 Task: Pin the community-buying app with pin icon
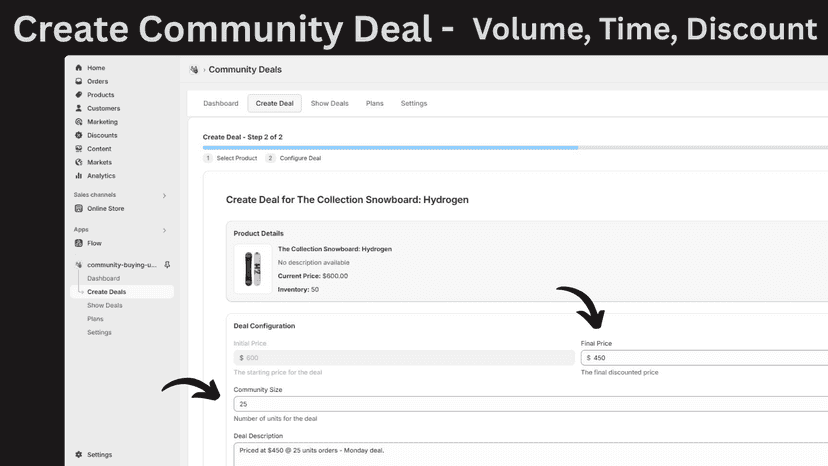(167, 265)
